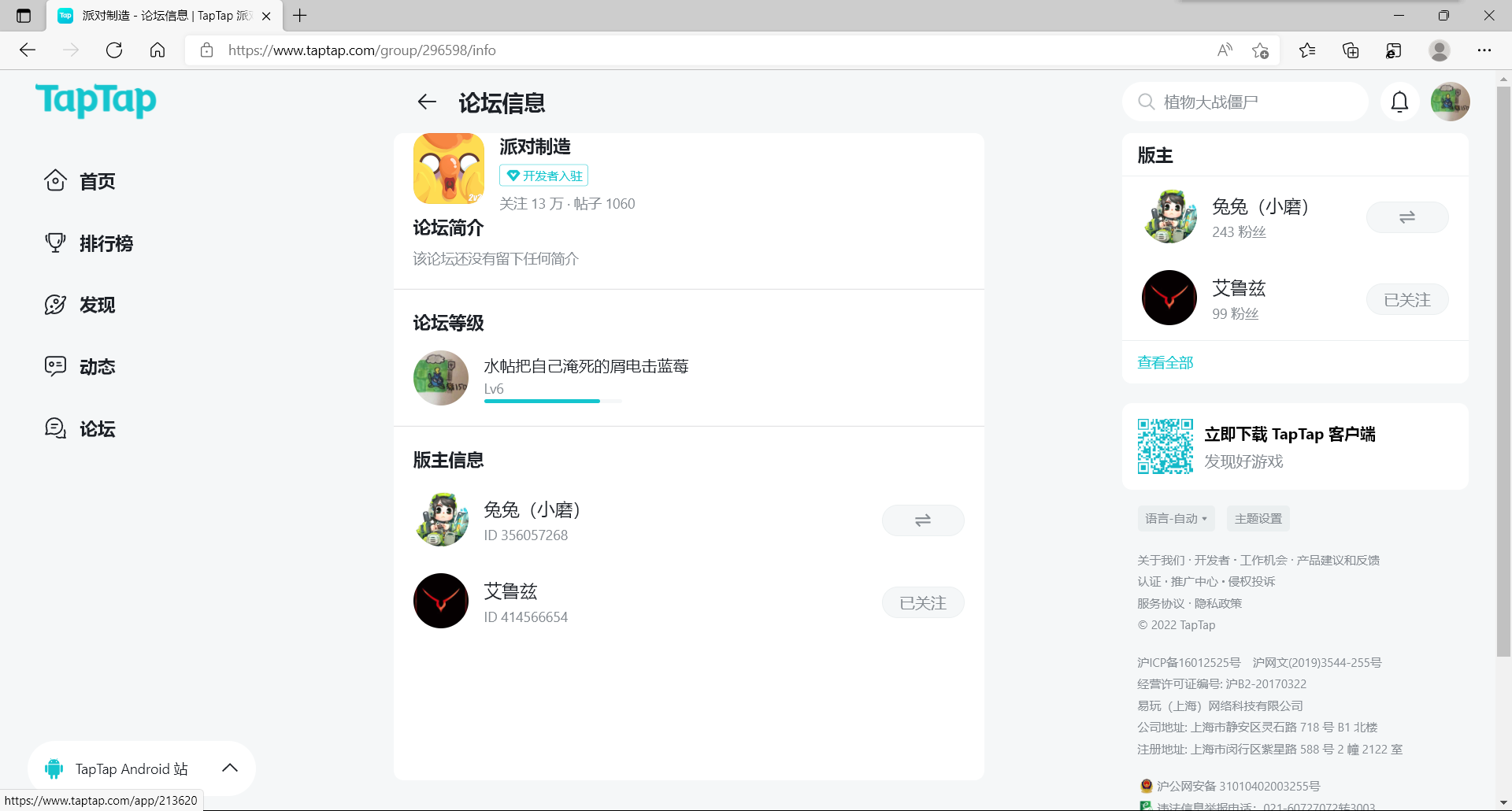Click the site lock icon in address bar
Image resolution: width=1512 pixels, height=811 pixels.
206,50
